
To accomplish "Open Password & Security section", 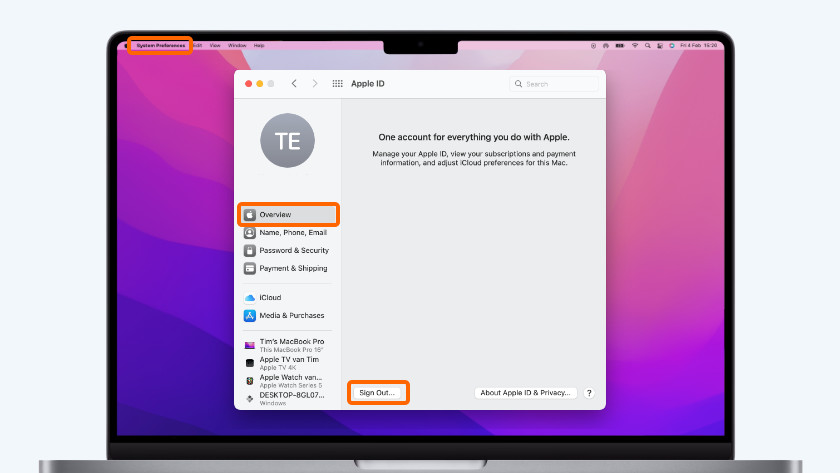I will coord(288,251).
